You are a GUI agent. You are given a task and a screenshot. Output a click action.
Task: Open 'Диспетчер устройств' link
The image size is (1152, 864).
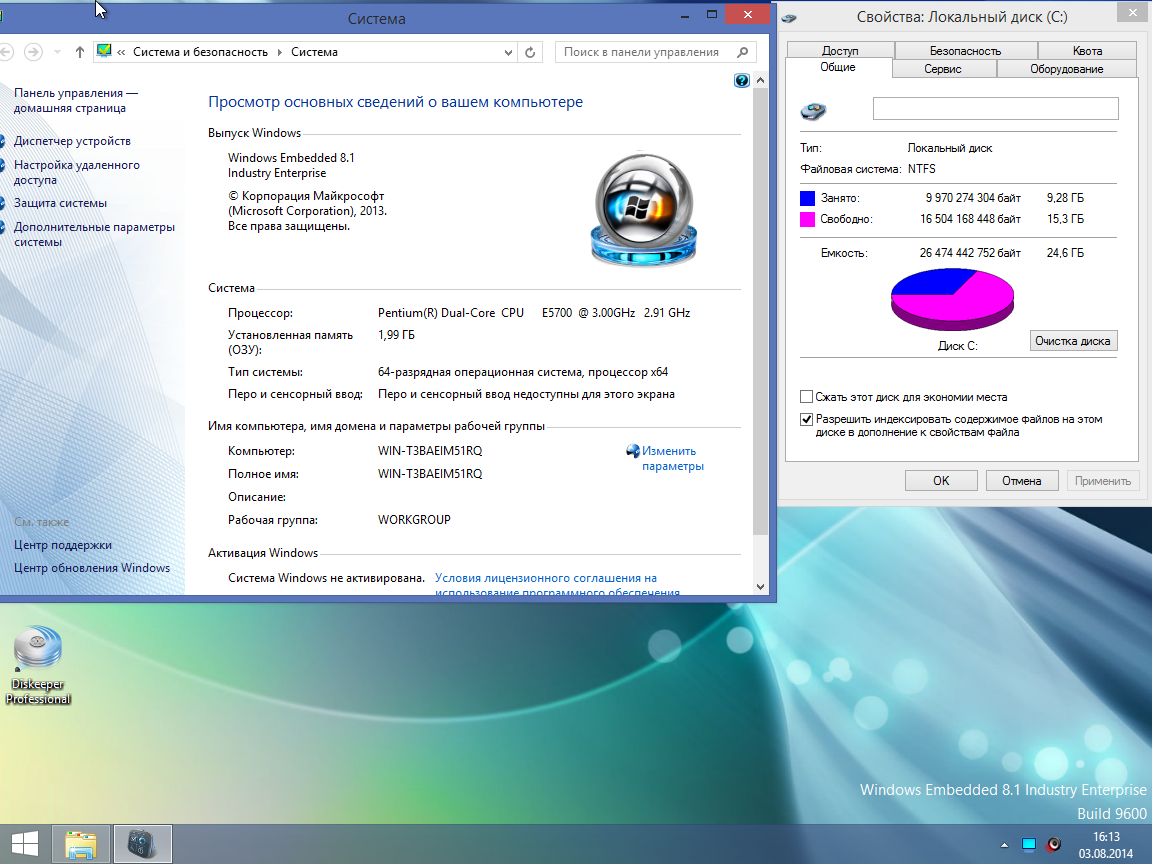click(x=72, y=141)
